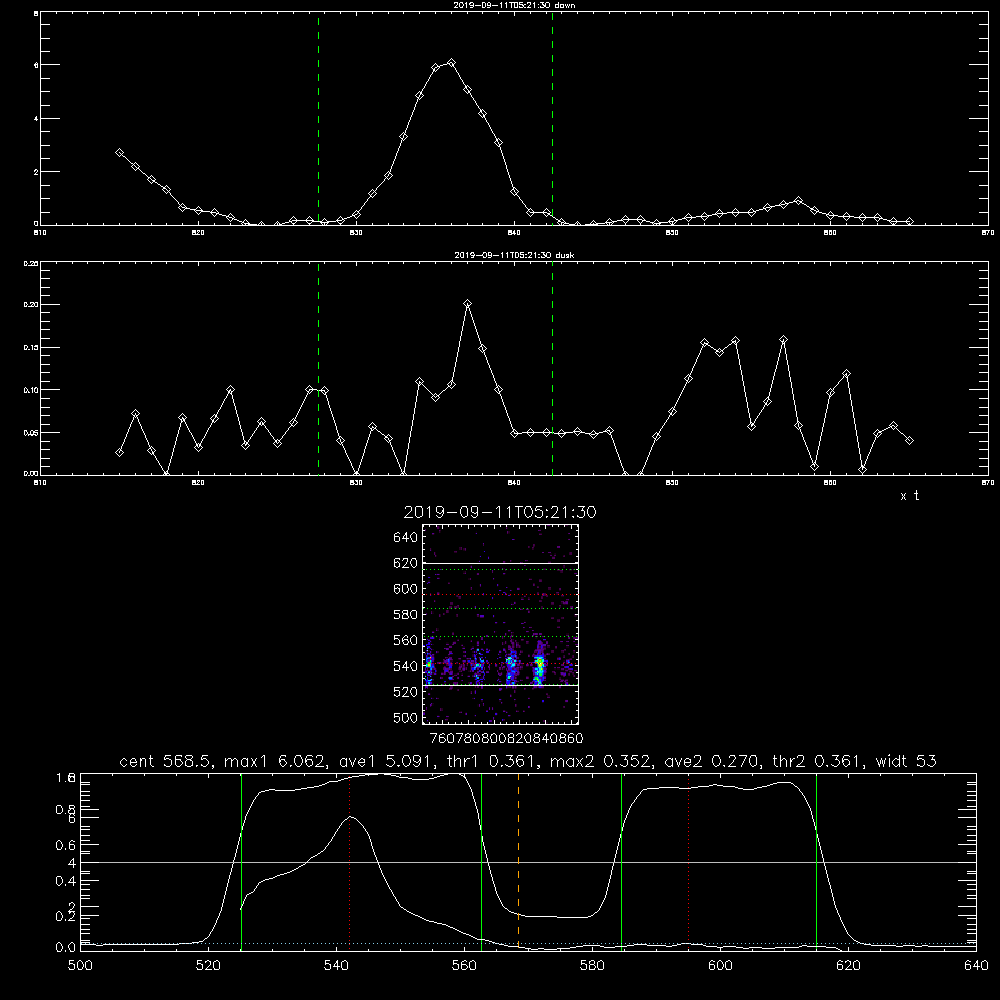The image size is (1000, 1000).
Task: Select the highest diamond marker in dawn plot
Action: [452, 62]
